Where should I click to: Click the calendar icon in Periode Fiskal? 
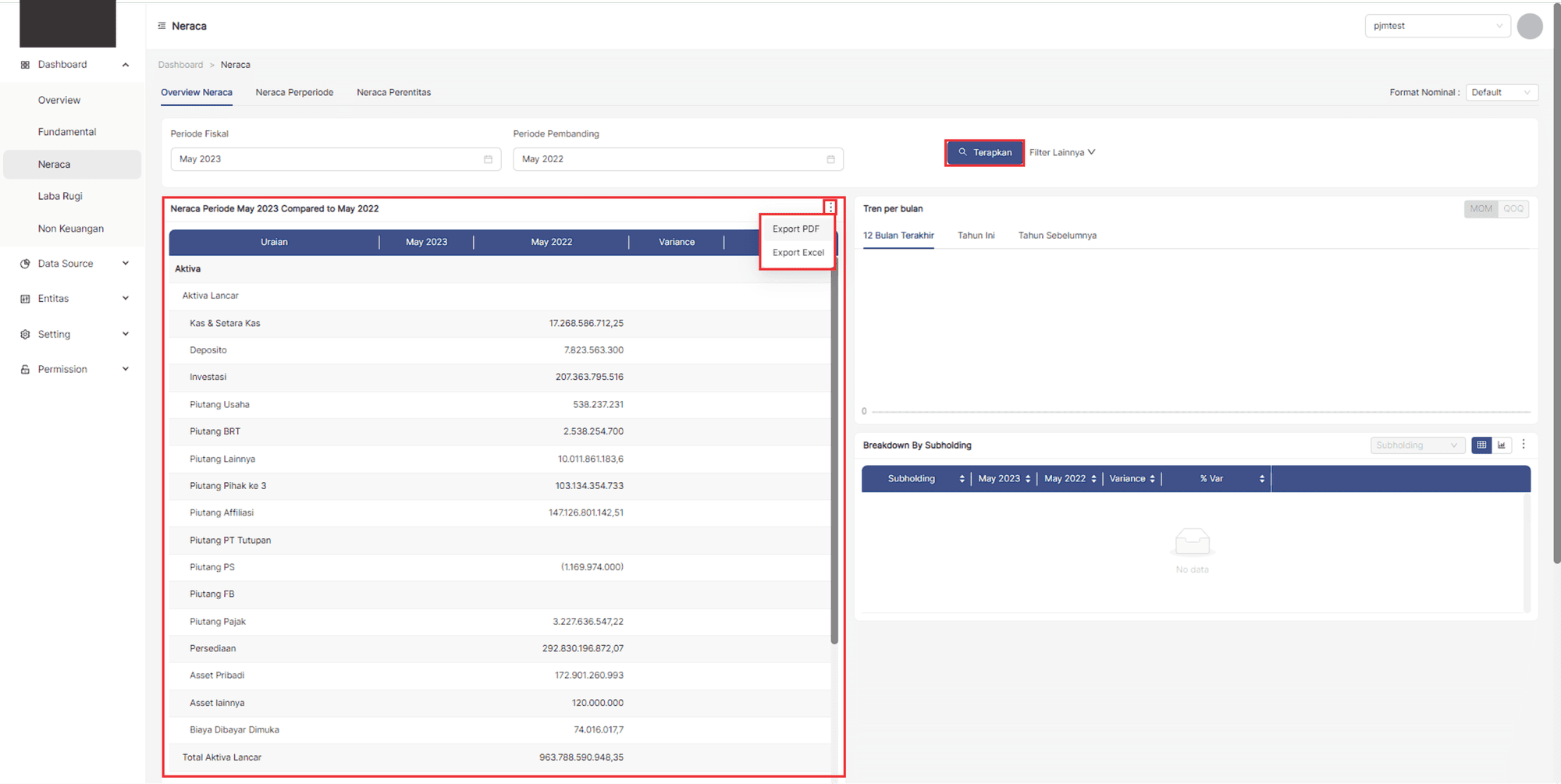[488, 159]
